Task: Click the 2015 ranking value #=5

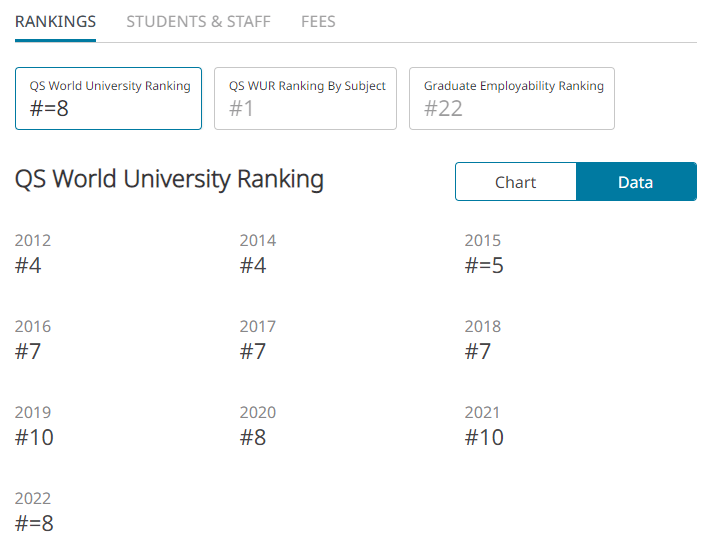Action: click(484, 265)
